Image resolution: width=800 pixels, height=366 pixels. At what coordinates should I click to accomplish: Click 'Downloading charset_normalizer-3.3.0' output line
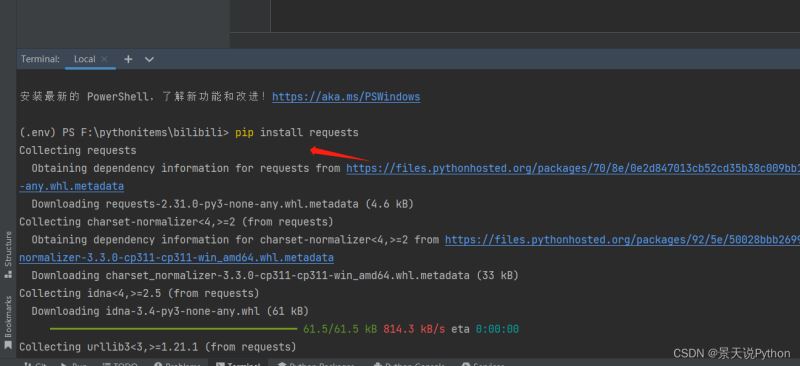(275, 276)
